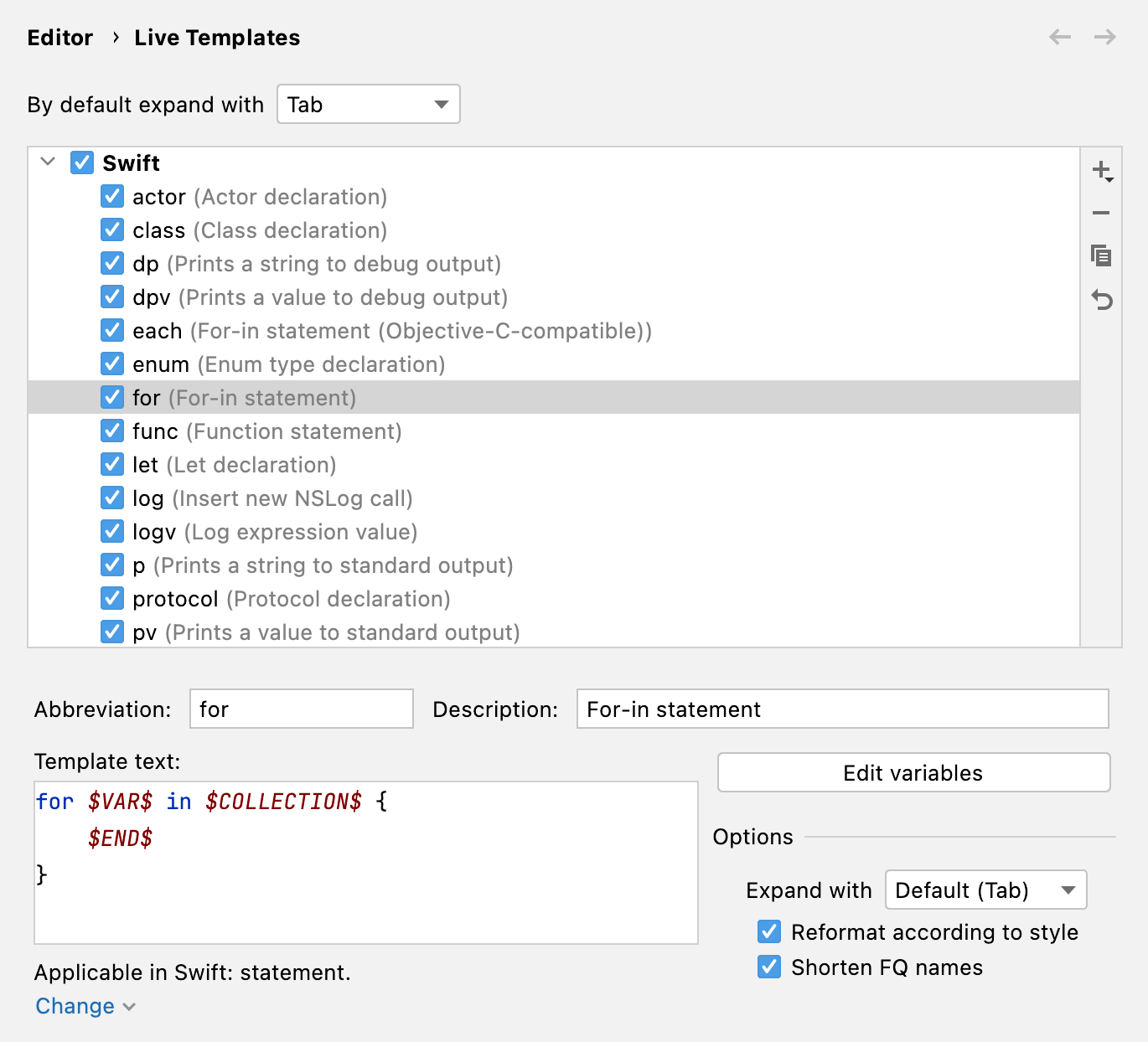Image resolution: width=1148 pixels, height=1042 pixels.
Task: Select the for (For-in statement) template row
Action: [x=554, y=397]
